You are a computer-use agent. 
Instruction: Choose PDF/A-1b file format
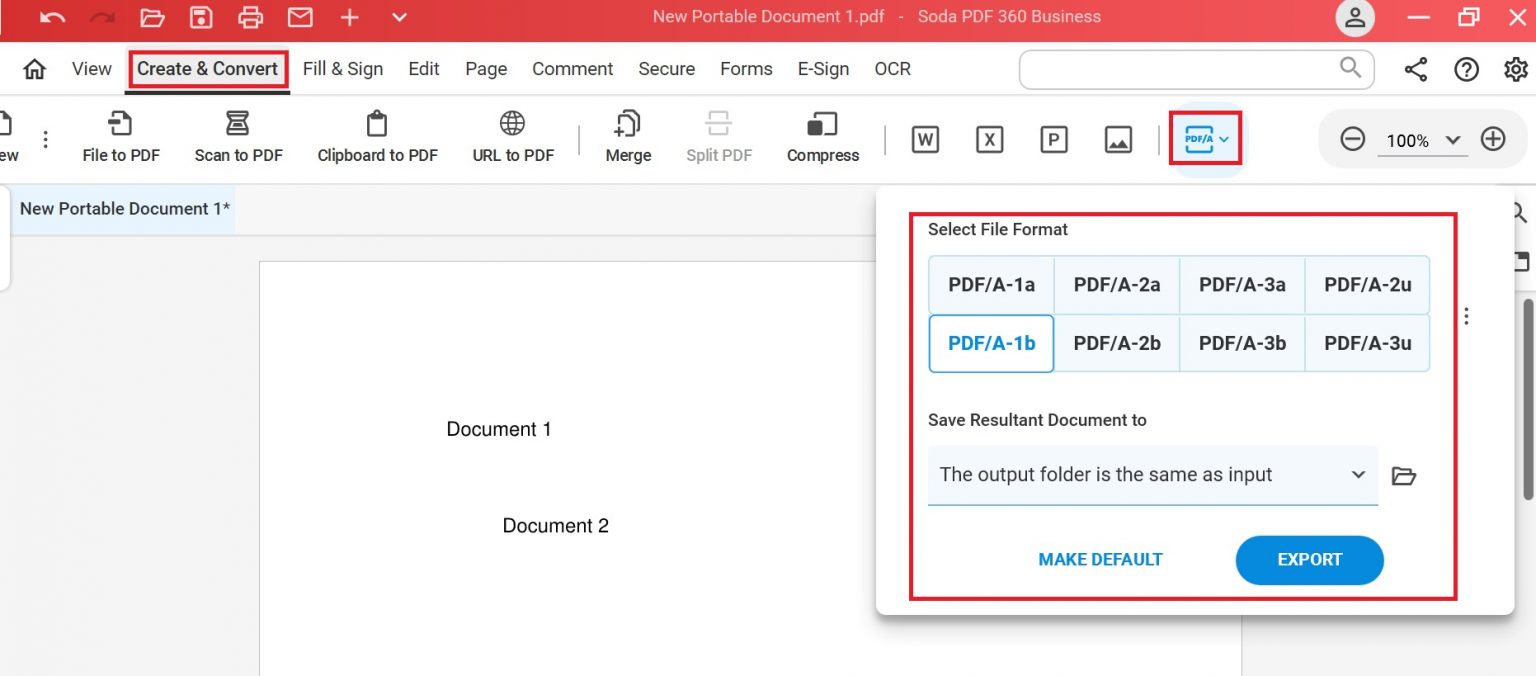(x=991, y=343)
